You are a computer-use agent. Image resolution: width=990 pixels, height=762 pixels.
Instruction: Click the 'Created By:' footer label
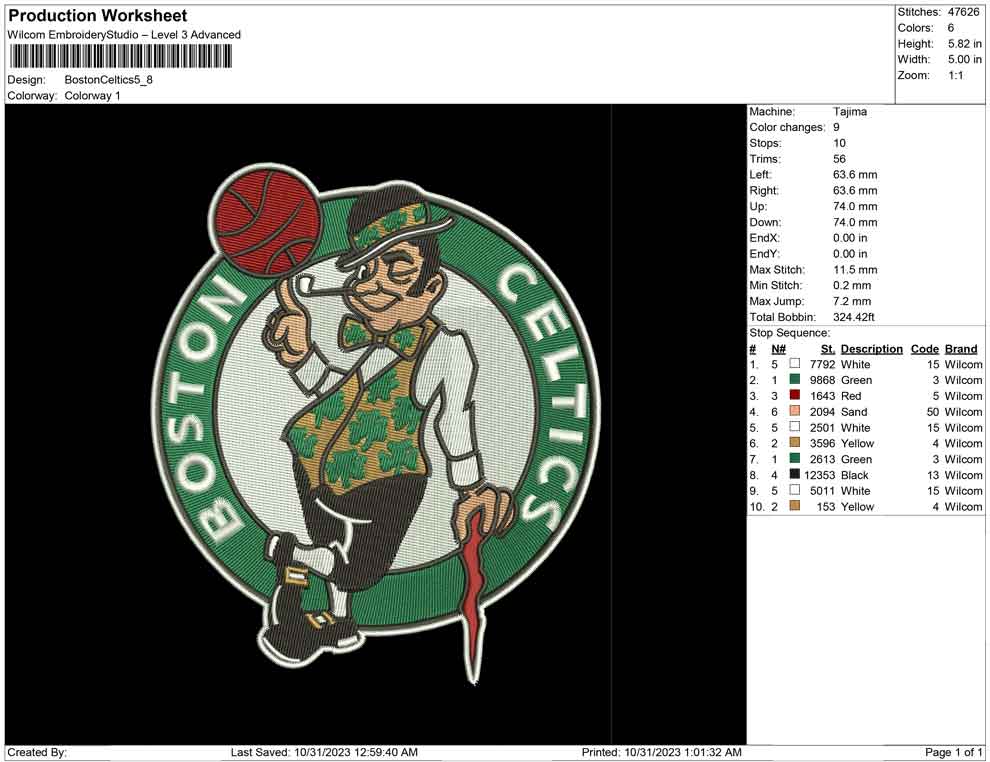tap(37, 752)
